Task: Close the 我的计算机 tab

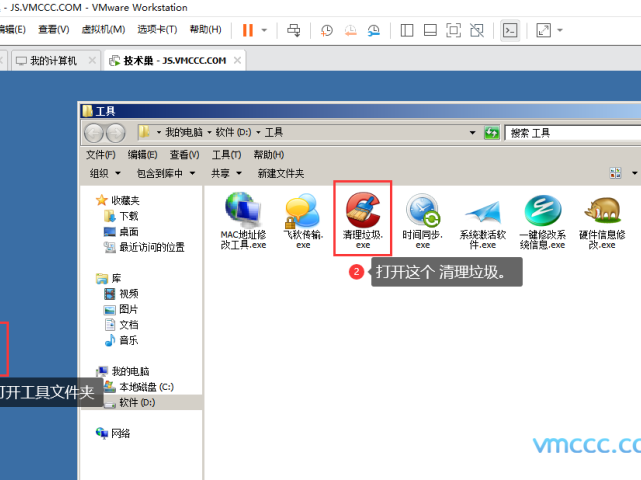Action: tap(92, 61)
